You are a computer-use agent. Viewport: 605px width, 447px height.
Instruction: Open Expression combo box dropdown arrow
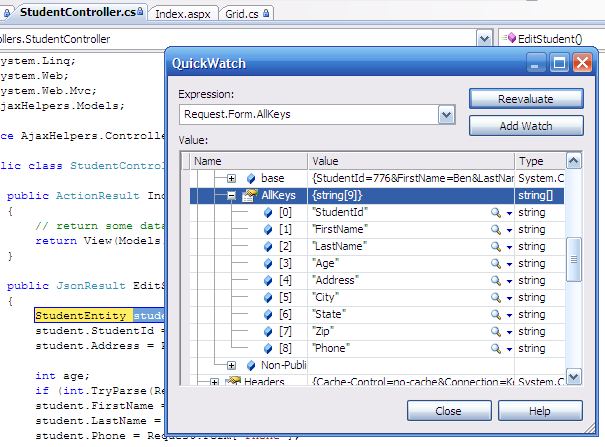446,115
